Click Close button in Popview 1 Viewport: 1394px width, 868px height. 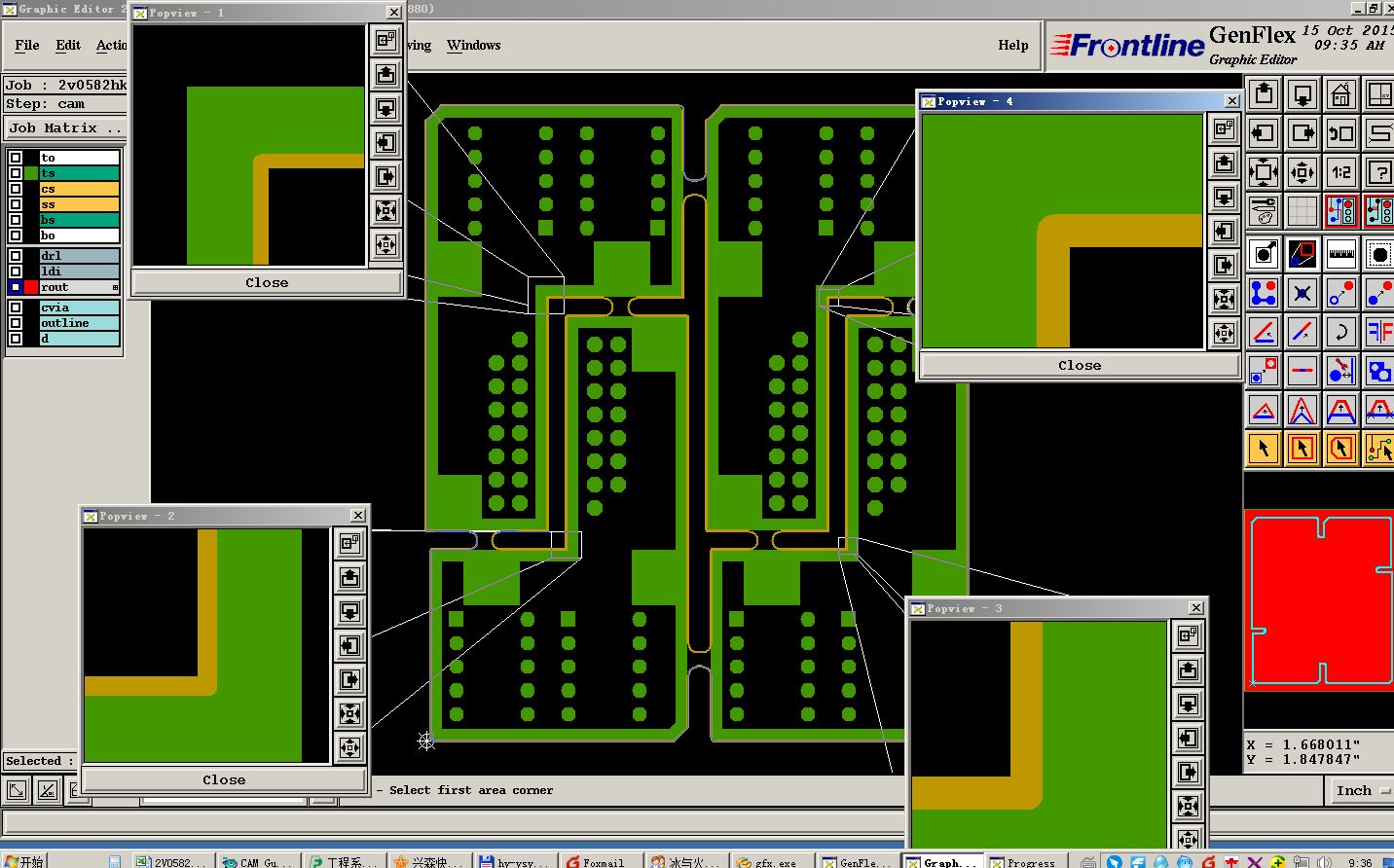pyautogui.click(x=267, y=282)
